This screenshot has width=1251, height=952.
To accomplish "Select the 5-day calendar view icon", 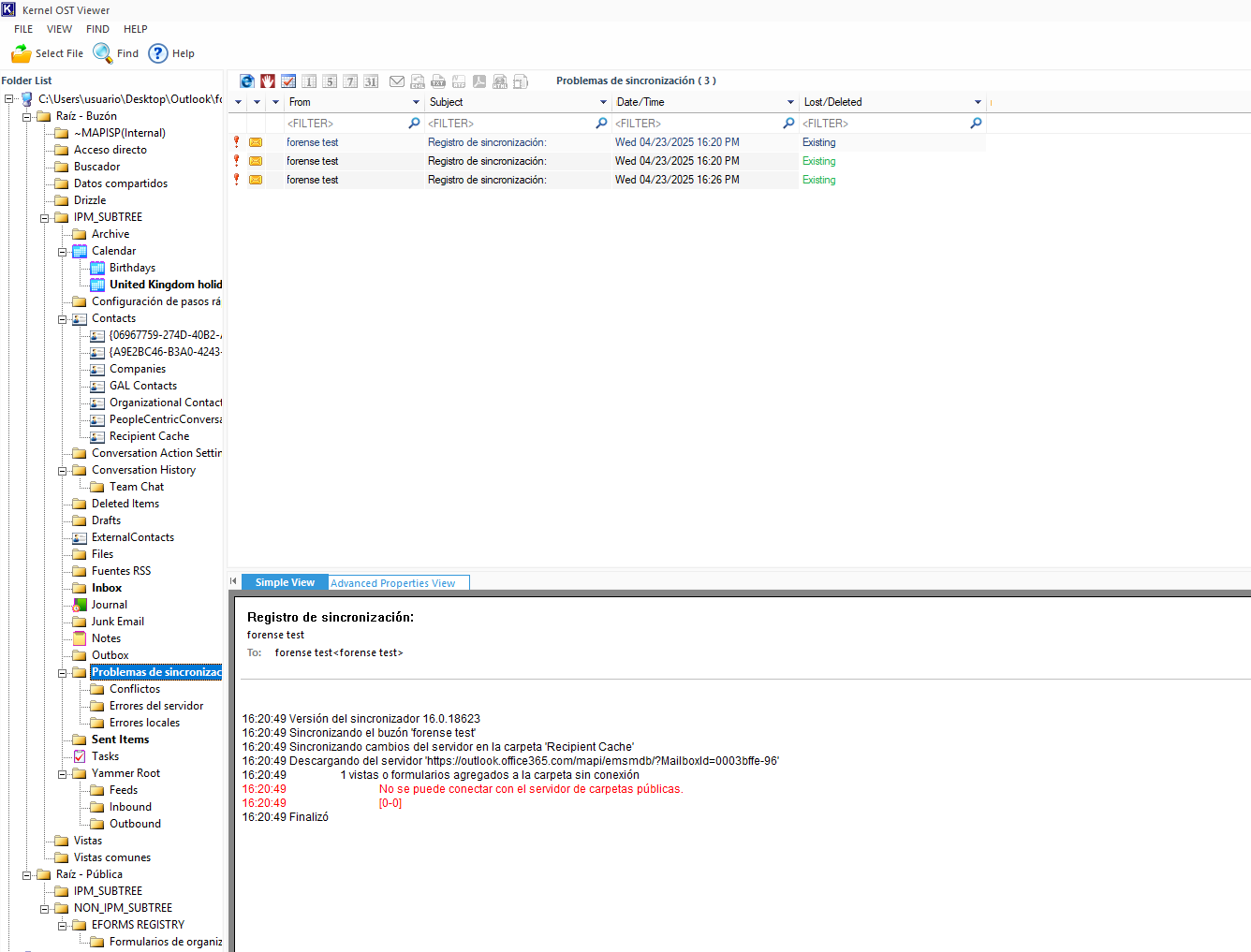I will 330,81.
